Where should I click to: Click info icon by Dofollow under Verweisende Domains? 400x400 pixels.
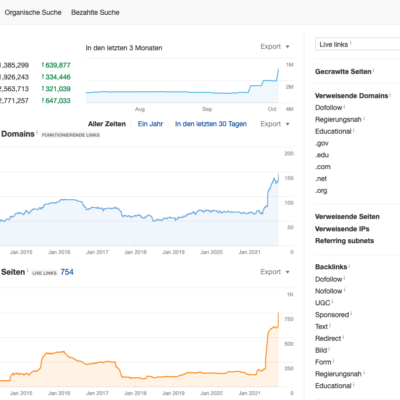[344, 106]
